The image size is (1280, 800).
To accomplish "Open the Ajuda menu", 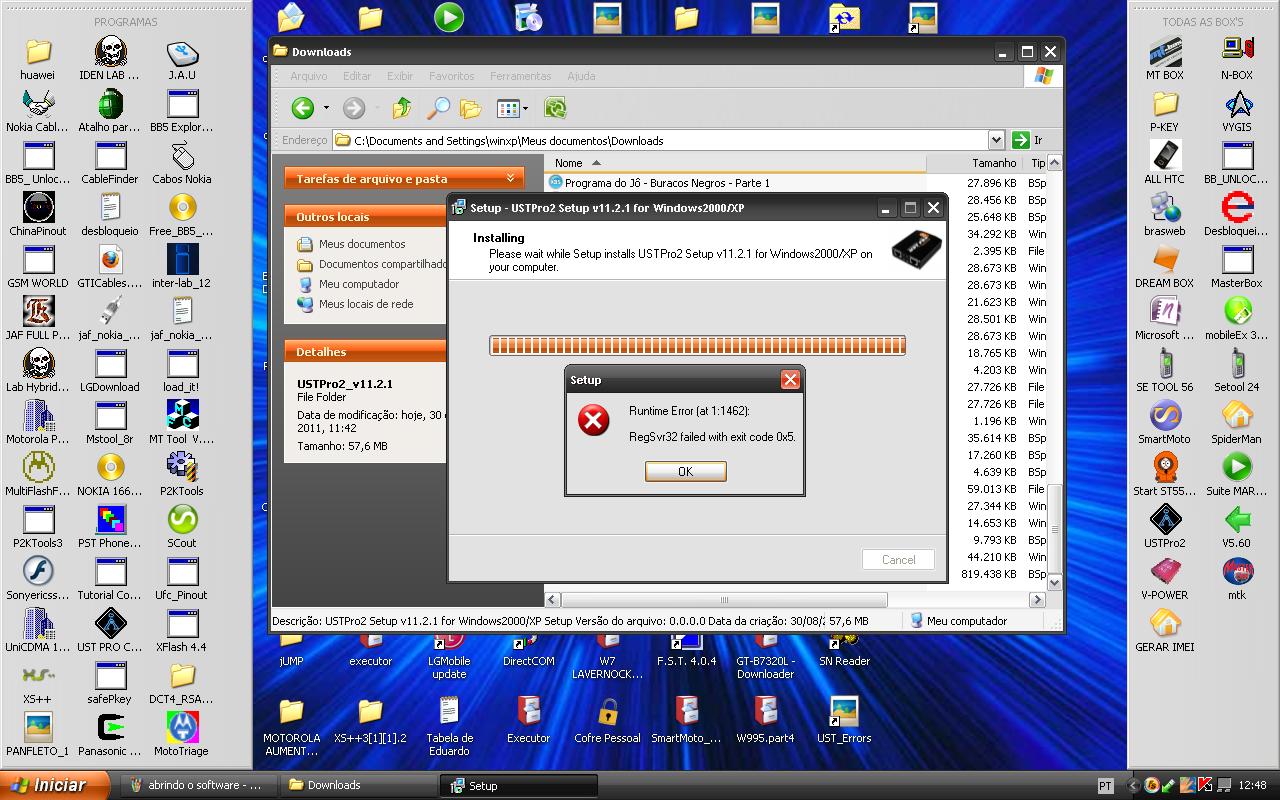I will coord(581,76).
